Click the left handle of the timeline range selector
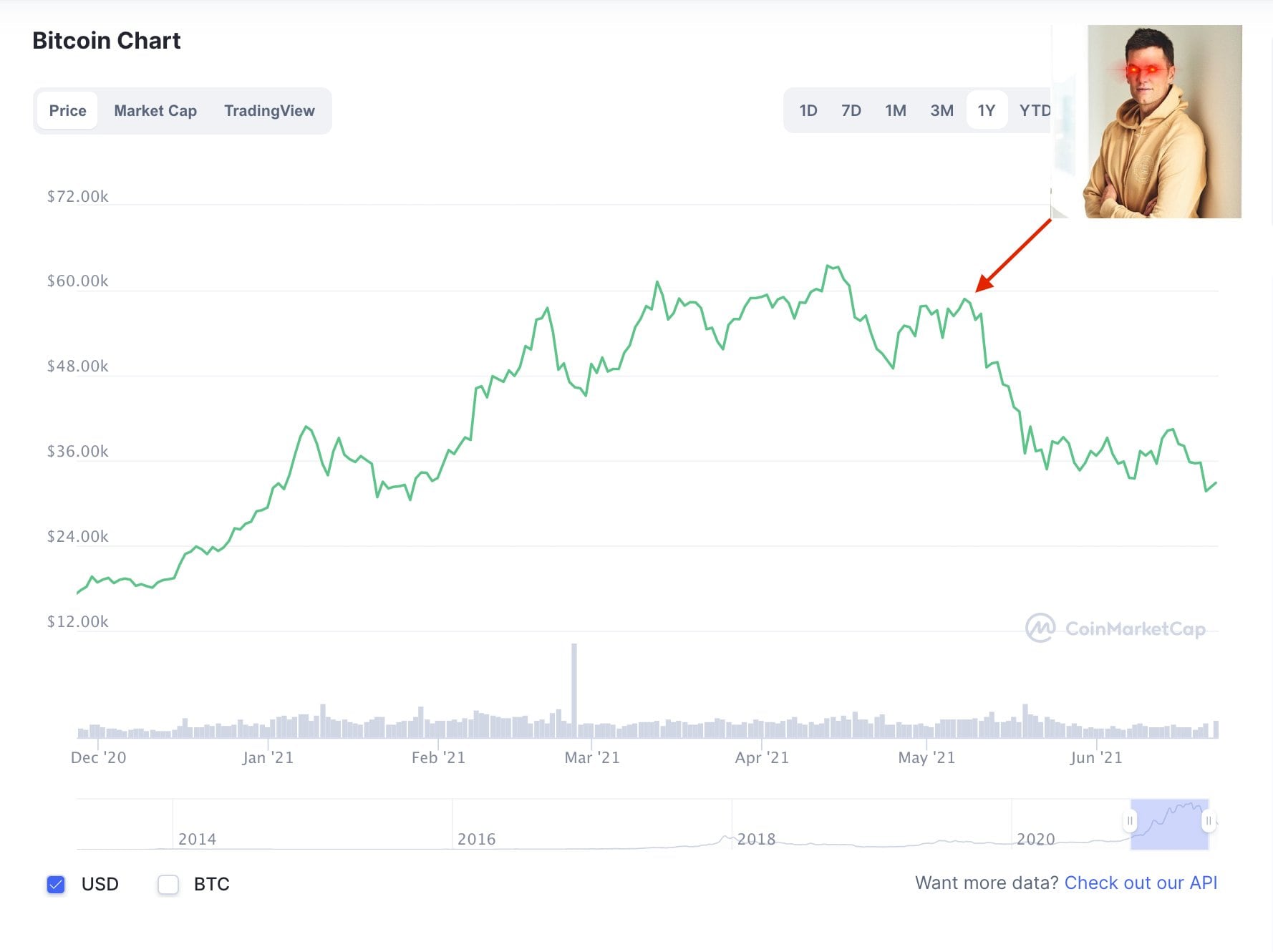This screenshot has width=1273, height=952. click(1130, 822)
